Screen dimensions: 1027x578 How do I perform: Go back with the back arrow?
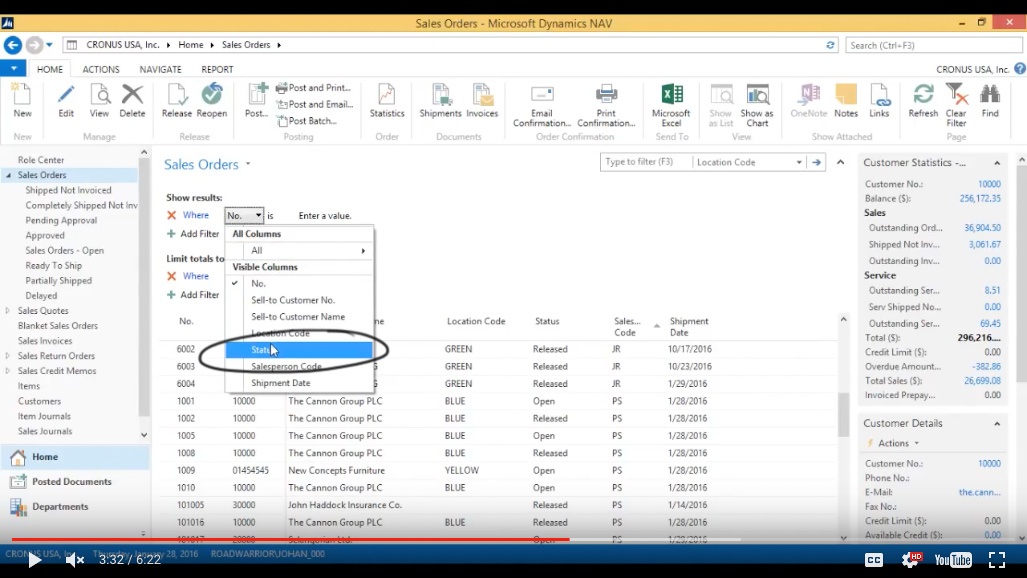12,45
